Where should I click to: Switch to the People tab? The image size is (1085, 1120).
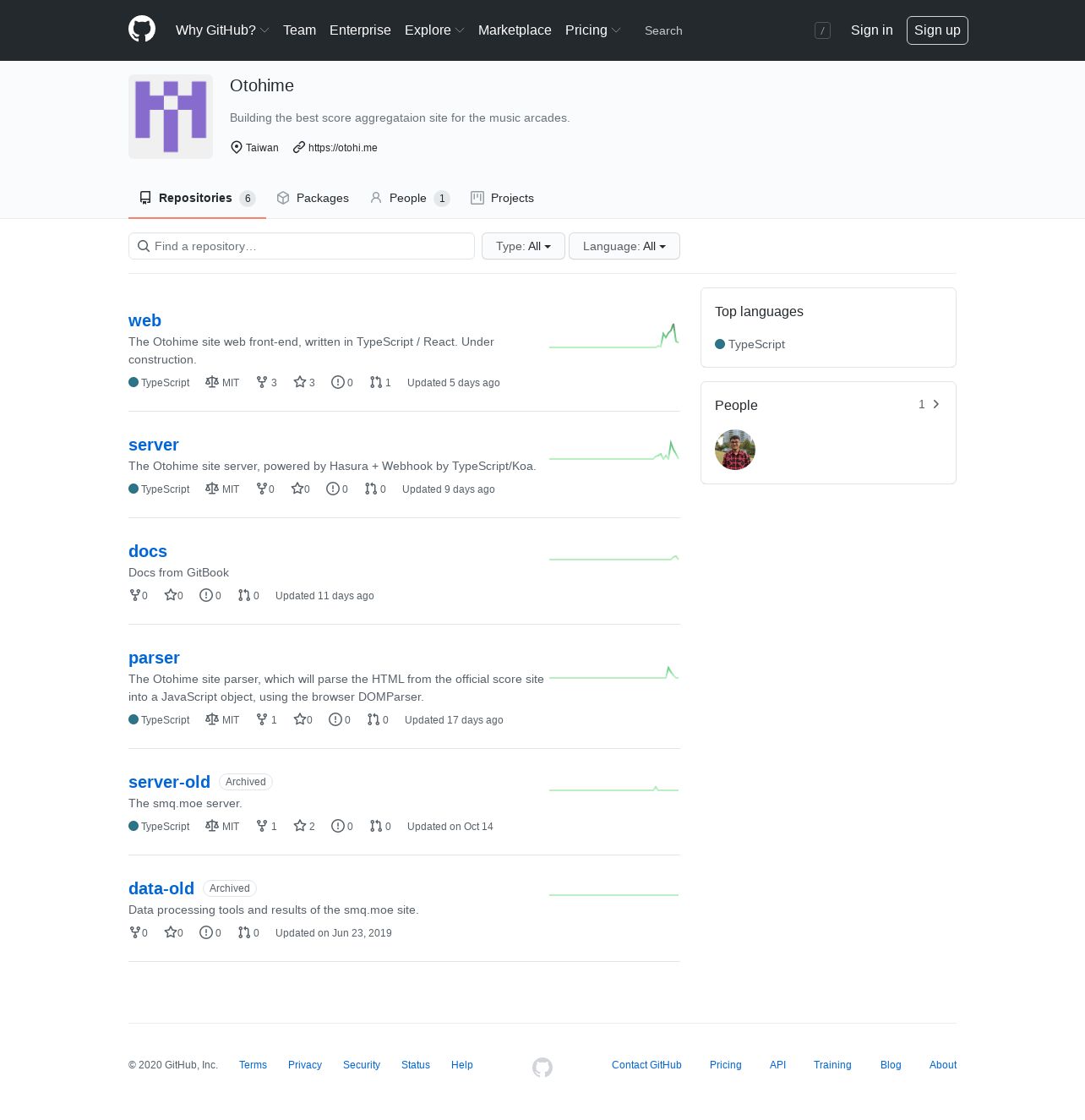point(410,198)
